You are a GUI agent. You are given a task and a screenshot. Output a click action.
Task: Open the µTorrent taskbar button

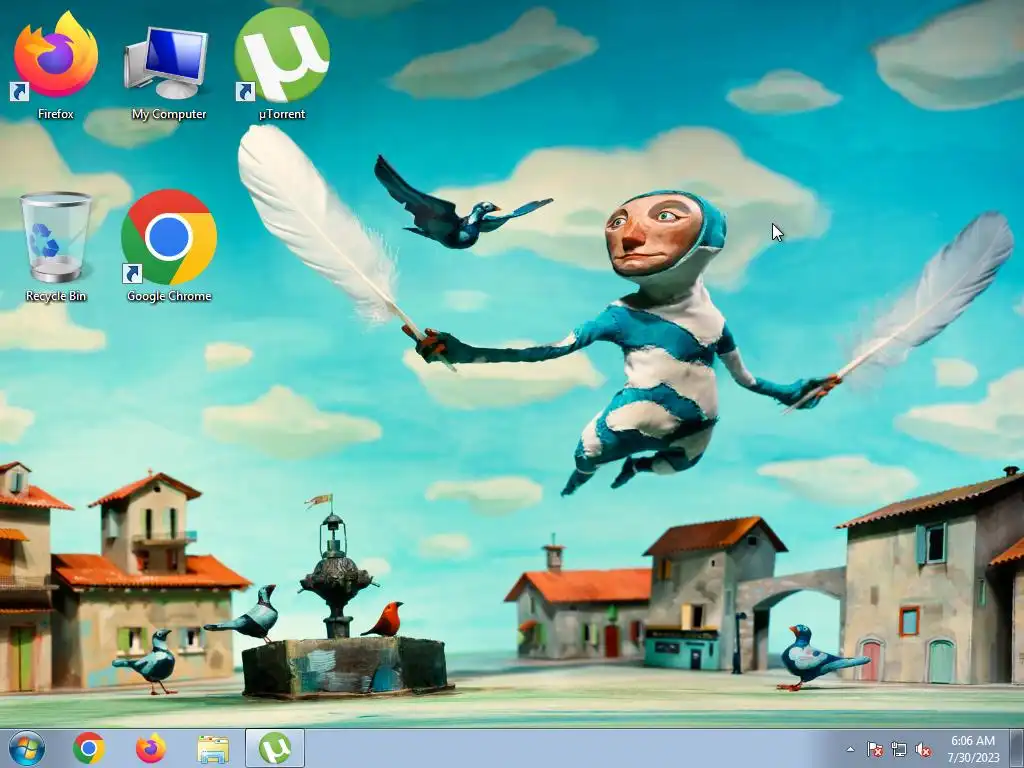click(x=275, y=748)
